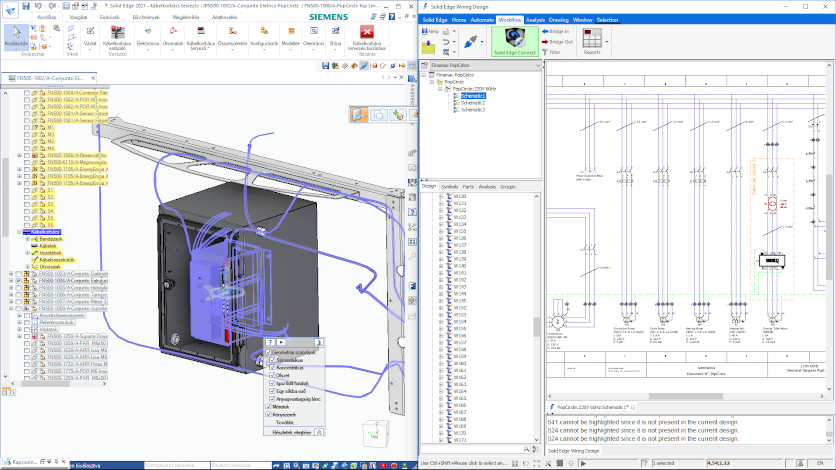Viewport: 836px width, 470px height.
Task: Click the yellow folder download icon
Action: point(429,47)
